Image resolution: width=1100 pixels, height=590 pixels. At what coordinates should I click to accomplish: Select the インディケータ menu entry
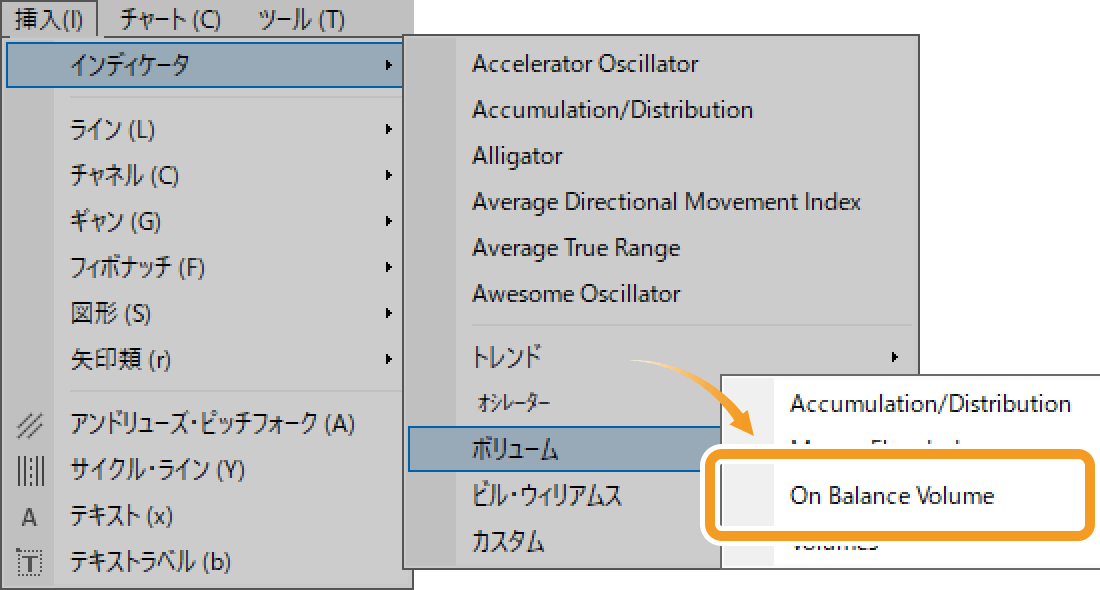[x=204, y=65]
